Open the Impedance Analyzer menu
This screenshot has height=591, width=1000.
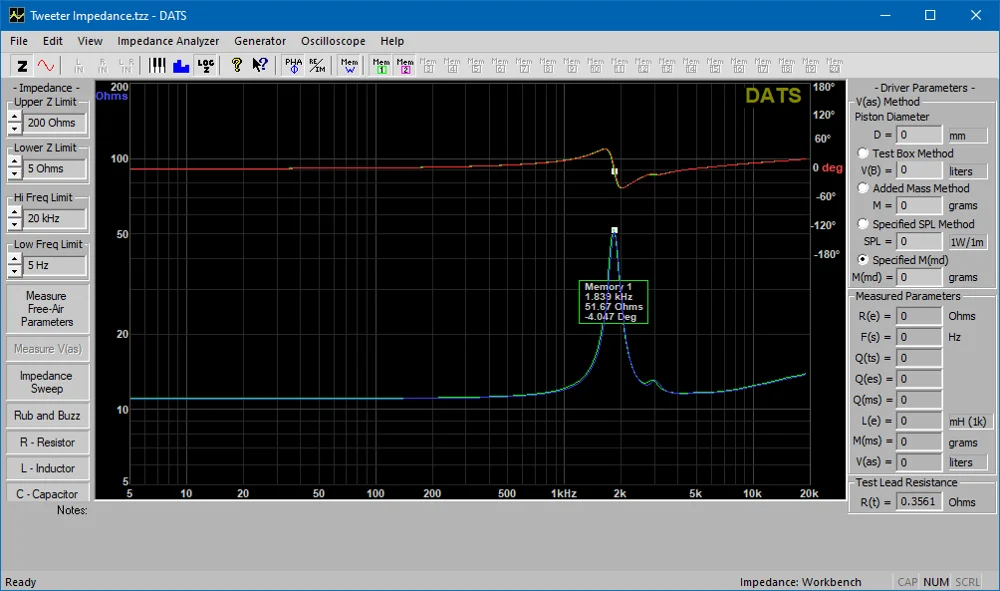pos(168,41)
